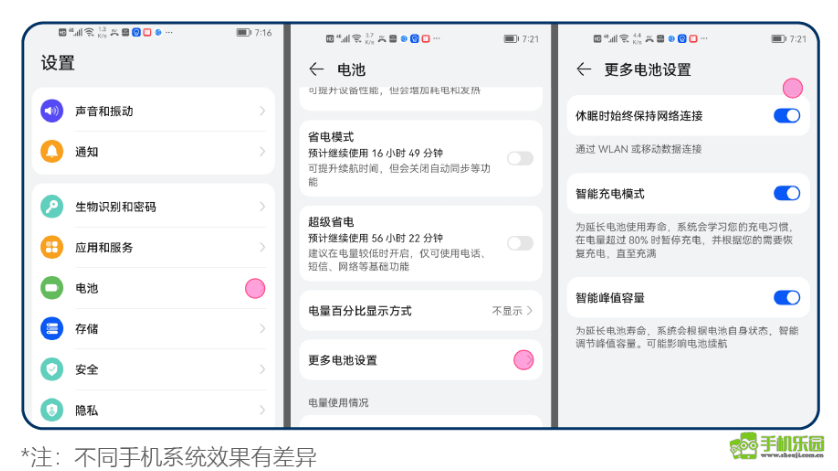Open chevron on 应用和服务 row
The width and height of the screenshot is (838, 471).
(262, 248)
